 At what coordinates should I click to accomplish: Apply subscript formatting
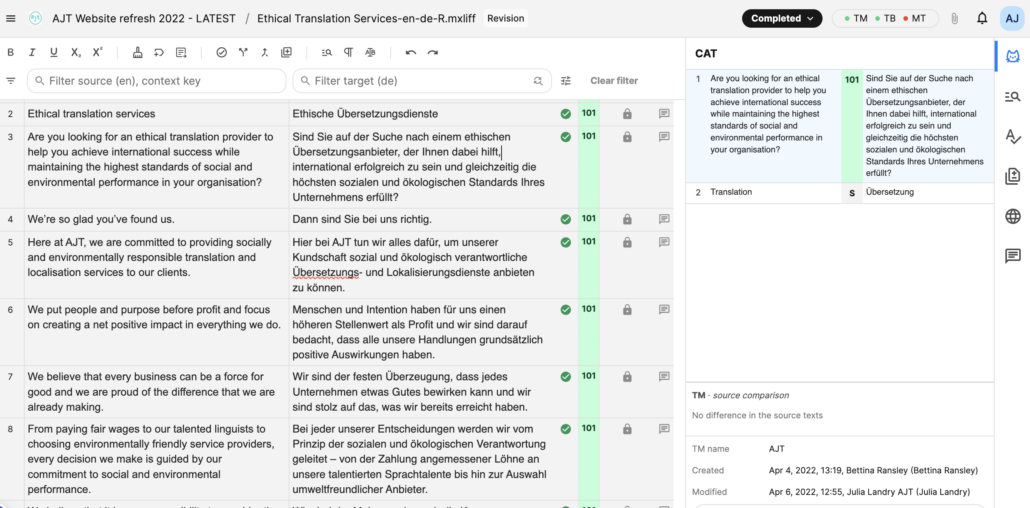76,53
